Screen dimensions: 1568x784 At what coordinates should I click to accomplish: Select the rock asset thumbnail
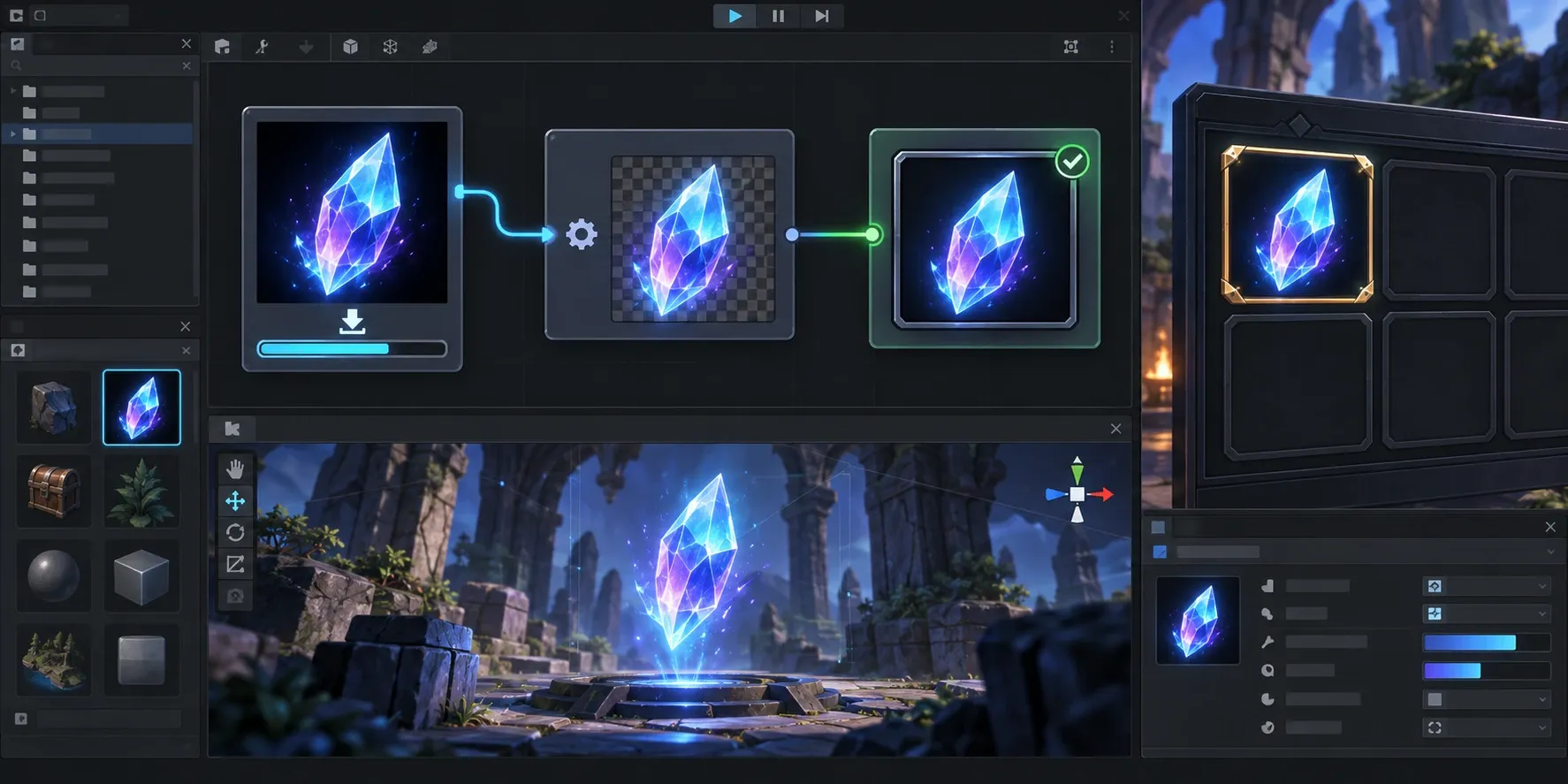(x=53, y=407)
